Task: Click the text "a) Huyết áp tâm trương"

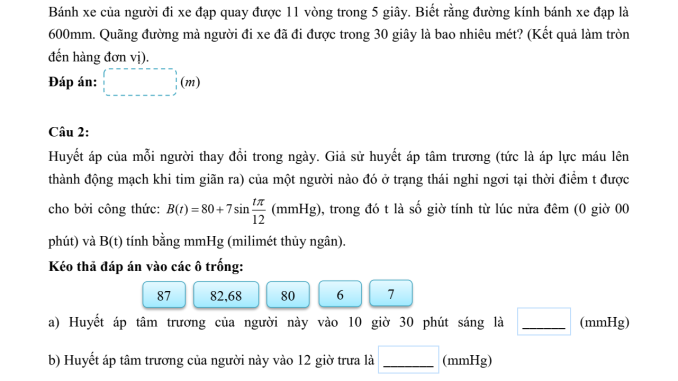Action: coord(127,322)
